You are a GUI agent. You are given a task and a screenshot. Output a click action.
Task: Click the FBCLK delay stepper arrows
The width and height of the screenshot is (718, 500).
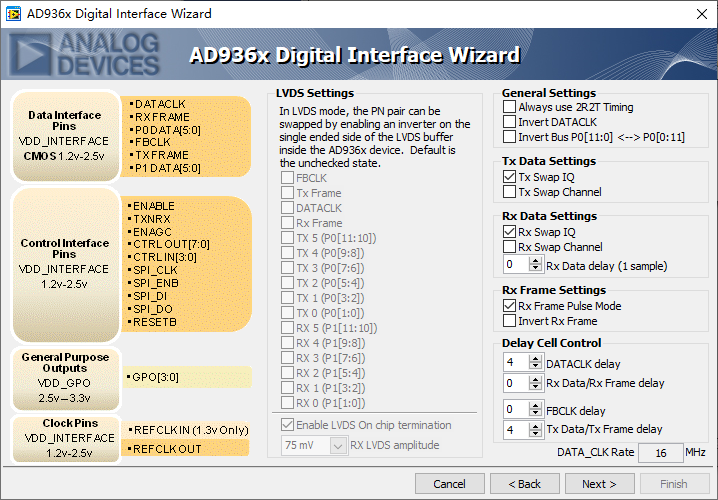pyautogui.click(x=535, y=409)
